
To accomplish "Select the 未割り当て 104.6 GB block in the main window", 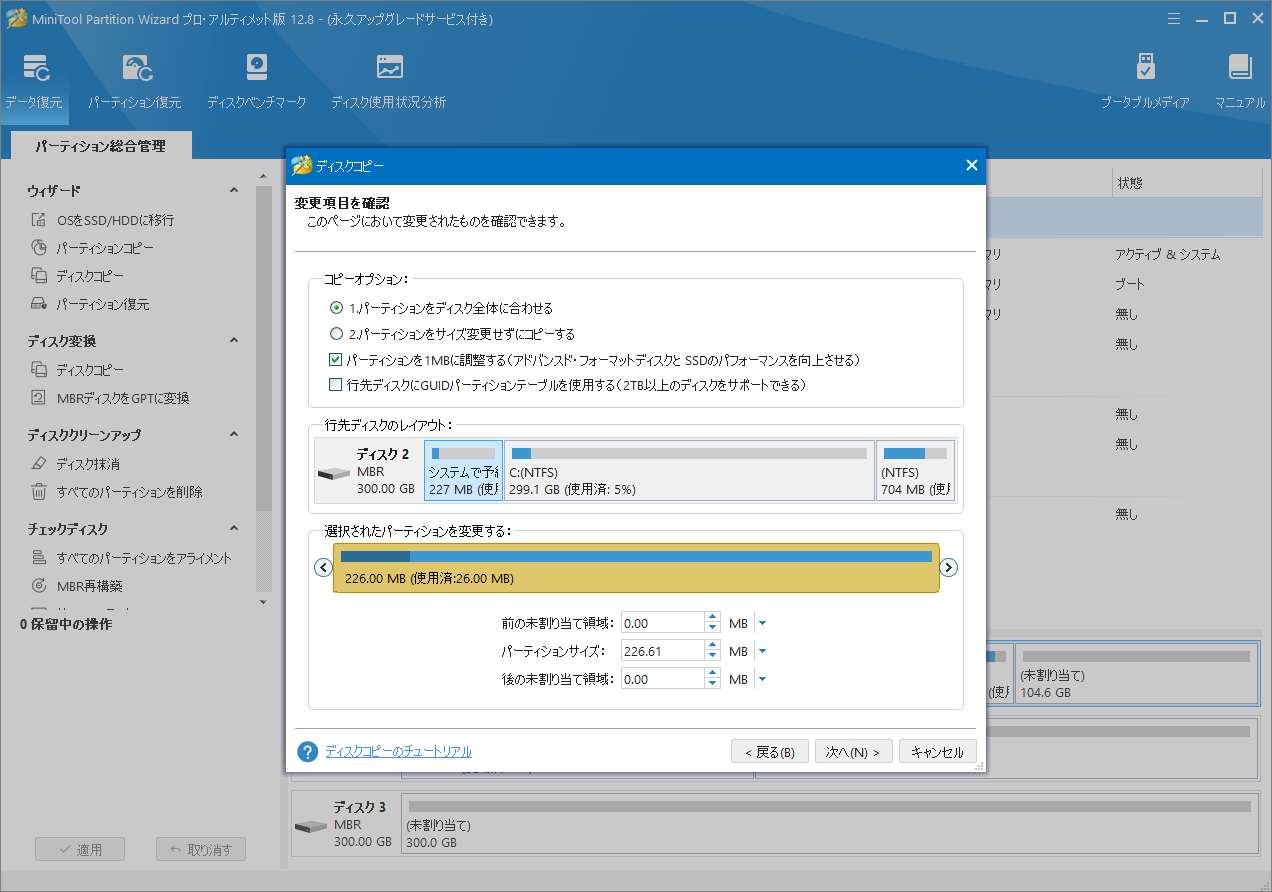I will (x=1137, y=673).
